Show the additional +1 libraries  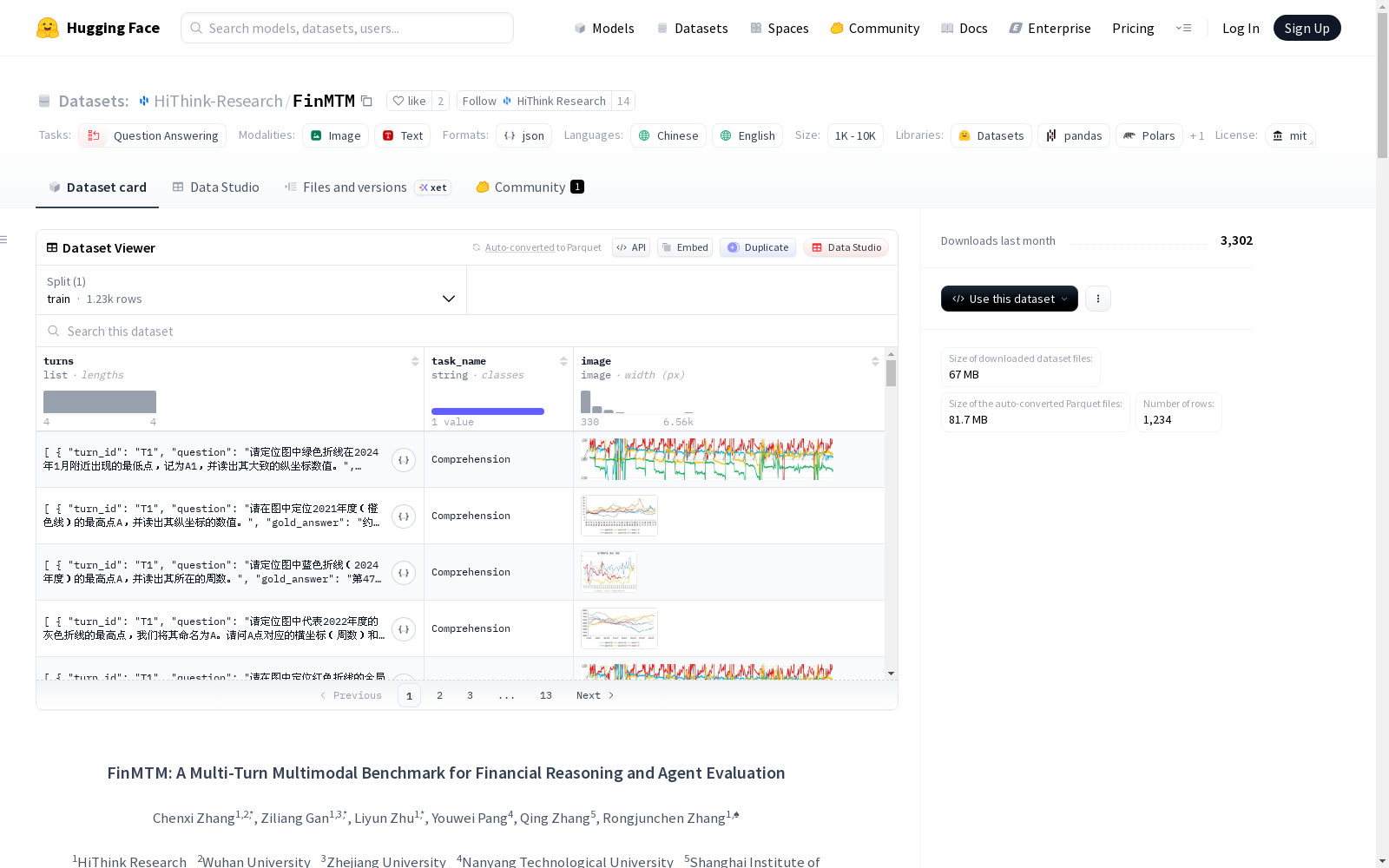coord(1197,135)
